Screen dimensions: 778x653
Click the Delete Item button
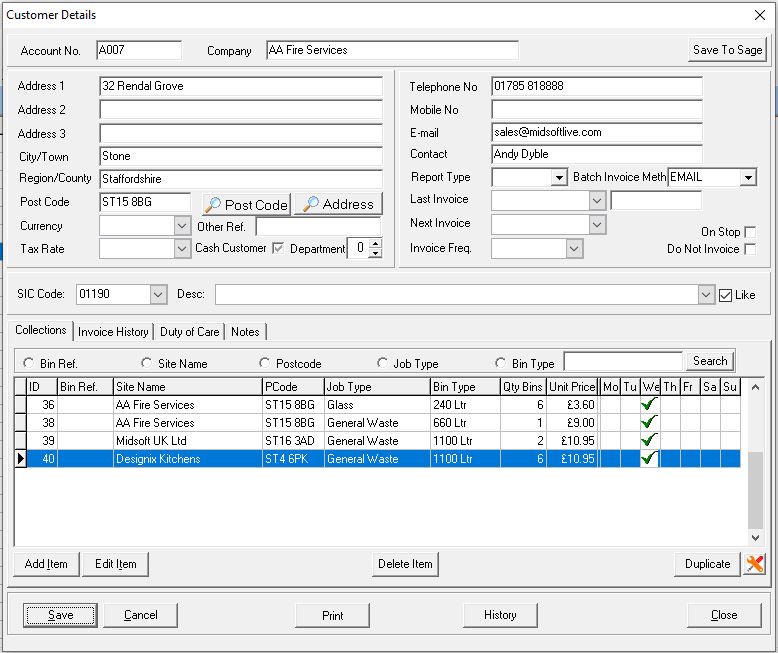click(405, 564)
